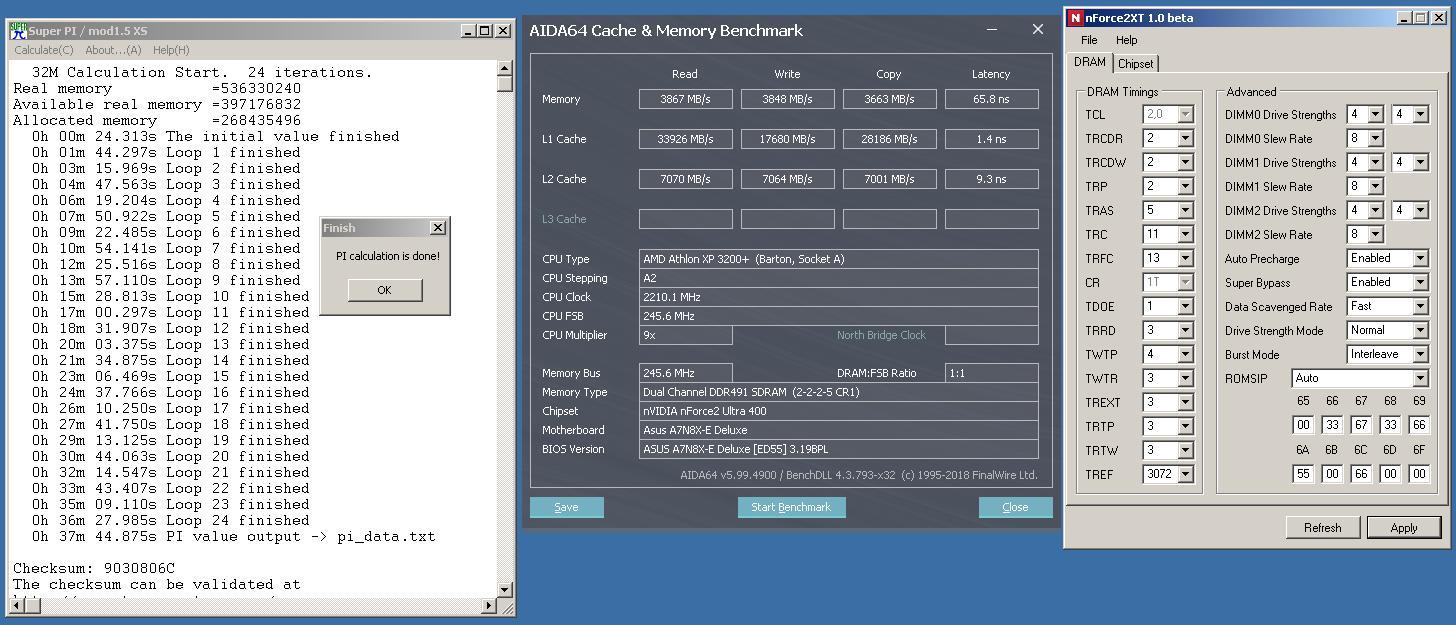Change Super Bypass dropdown
Viewport: 1456px width, 625px height.
pyautogui.click(x=1387, y=283)
